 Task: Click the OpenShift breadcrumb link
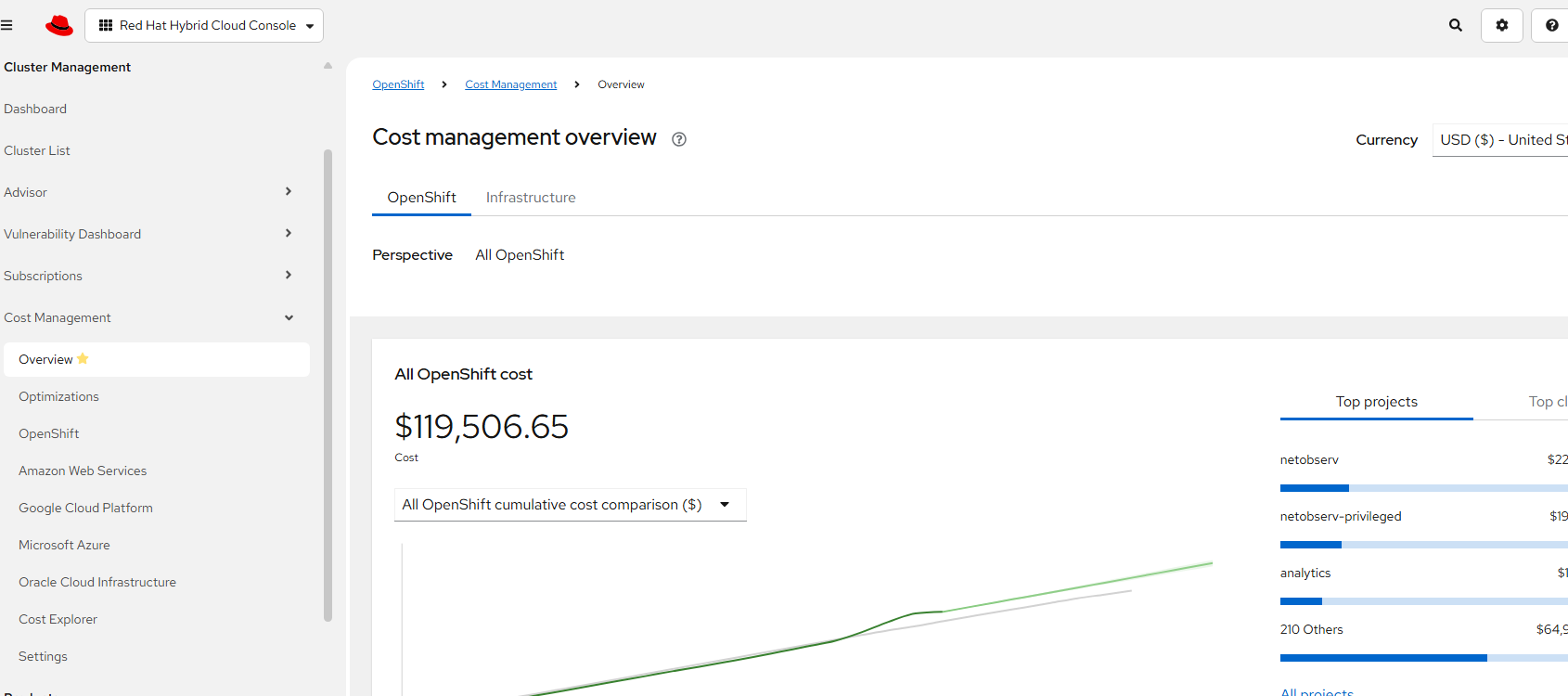[x=398, y=84]
